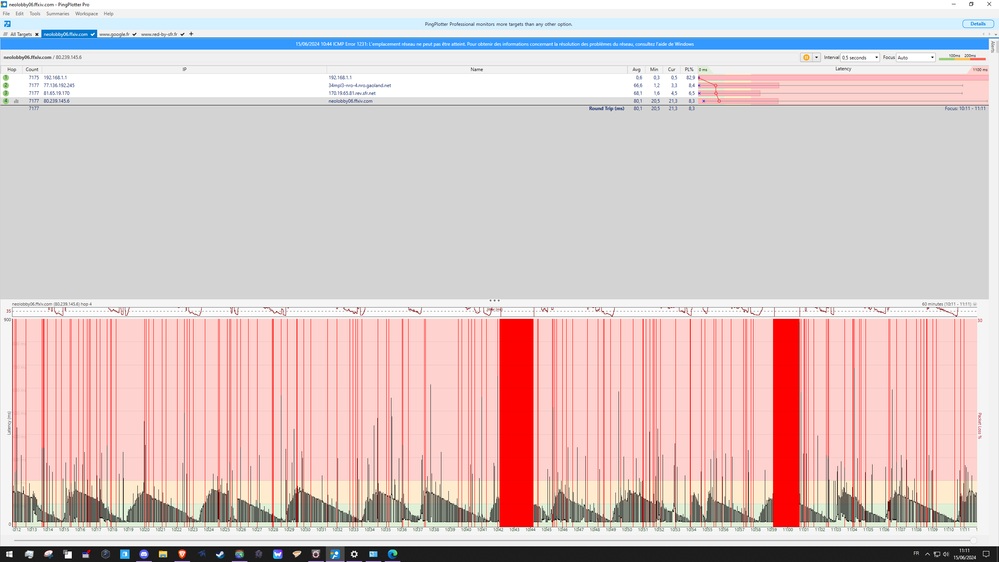
Task: Open the vertical Alerts side panel
Action: click(x=994, y=45)
